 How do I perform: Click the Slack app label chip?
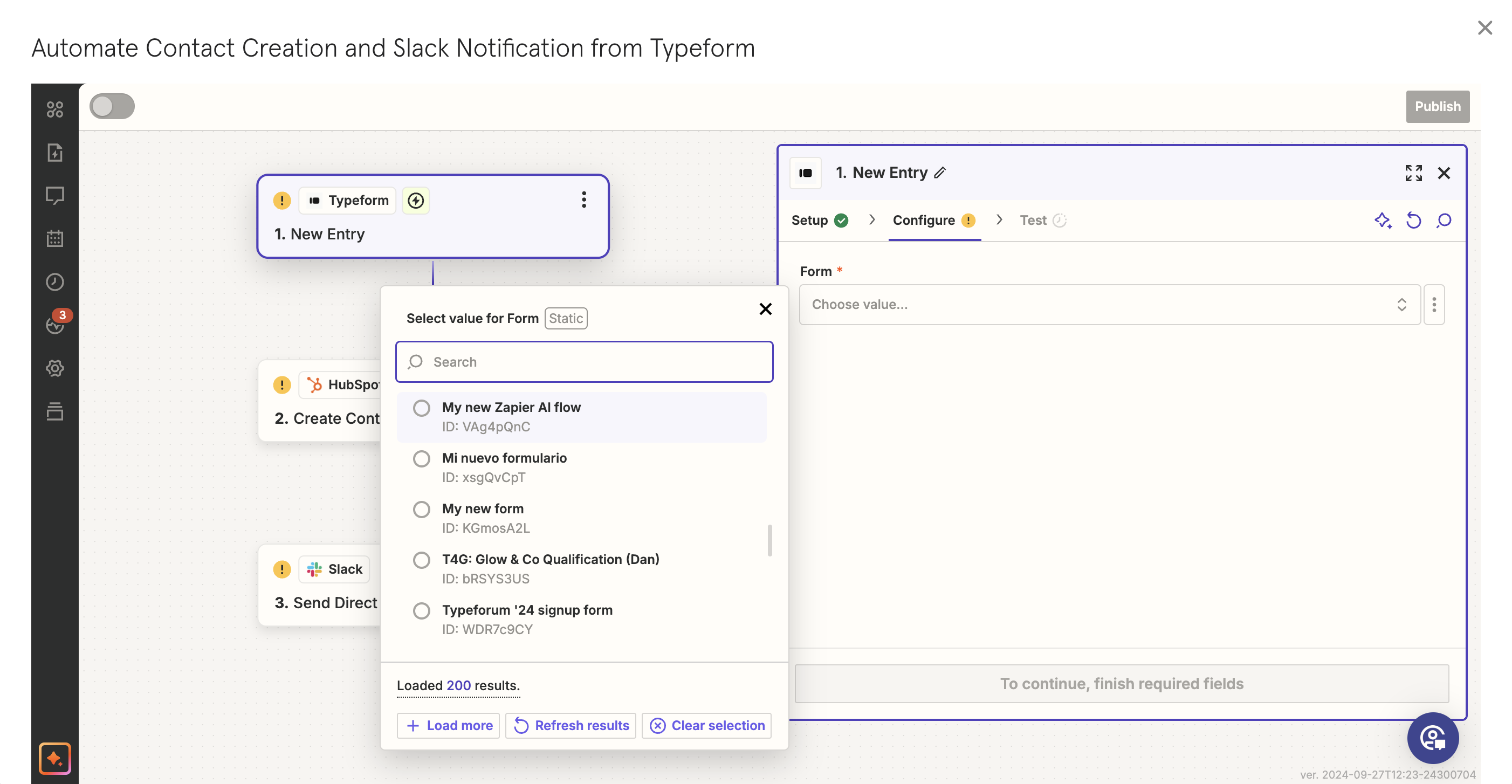point(334,569)
